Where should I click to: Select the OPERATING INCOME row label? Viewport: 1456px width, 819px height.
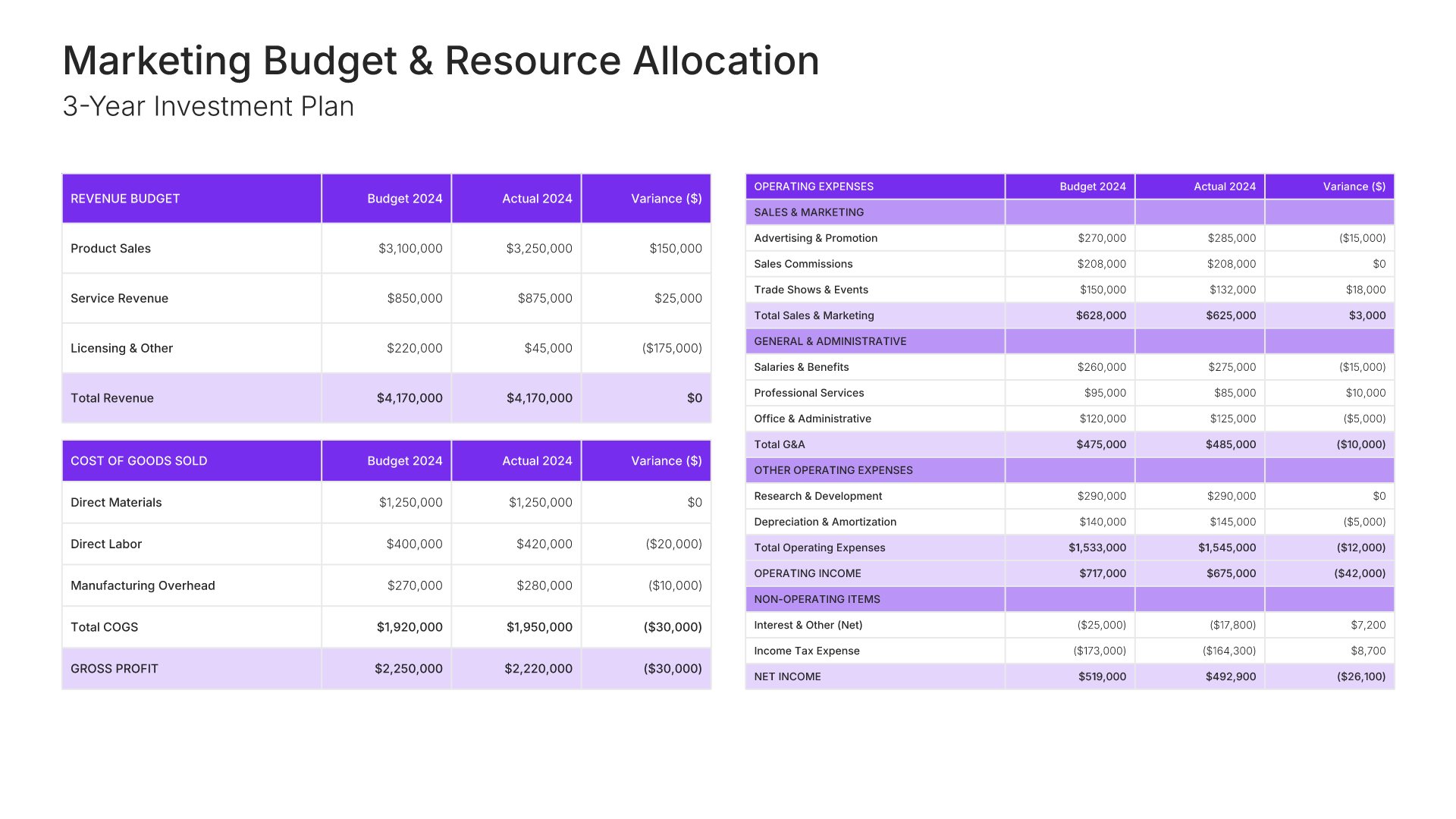807,573
